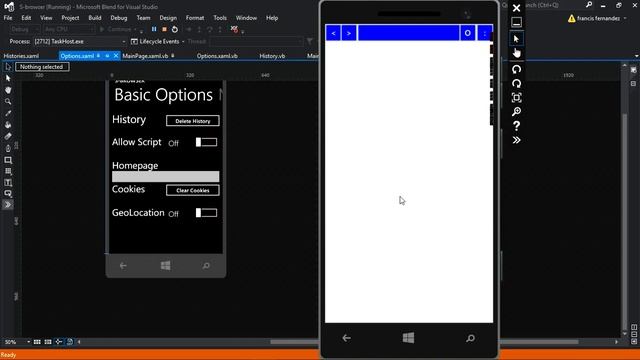Toggle the GeoLocation switch

pyautogui.click(x=206, y=213)
